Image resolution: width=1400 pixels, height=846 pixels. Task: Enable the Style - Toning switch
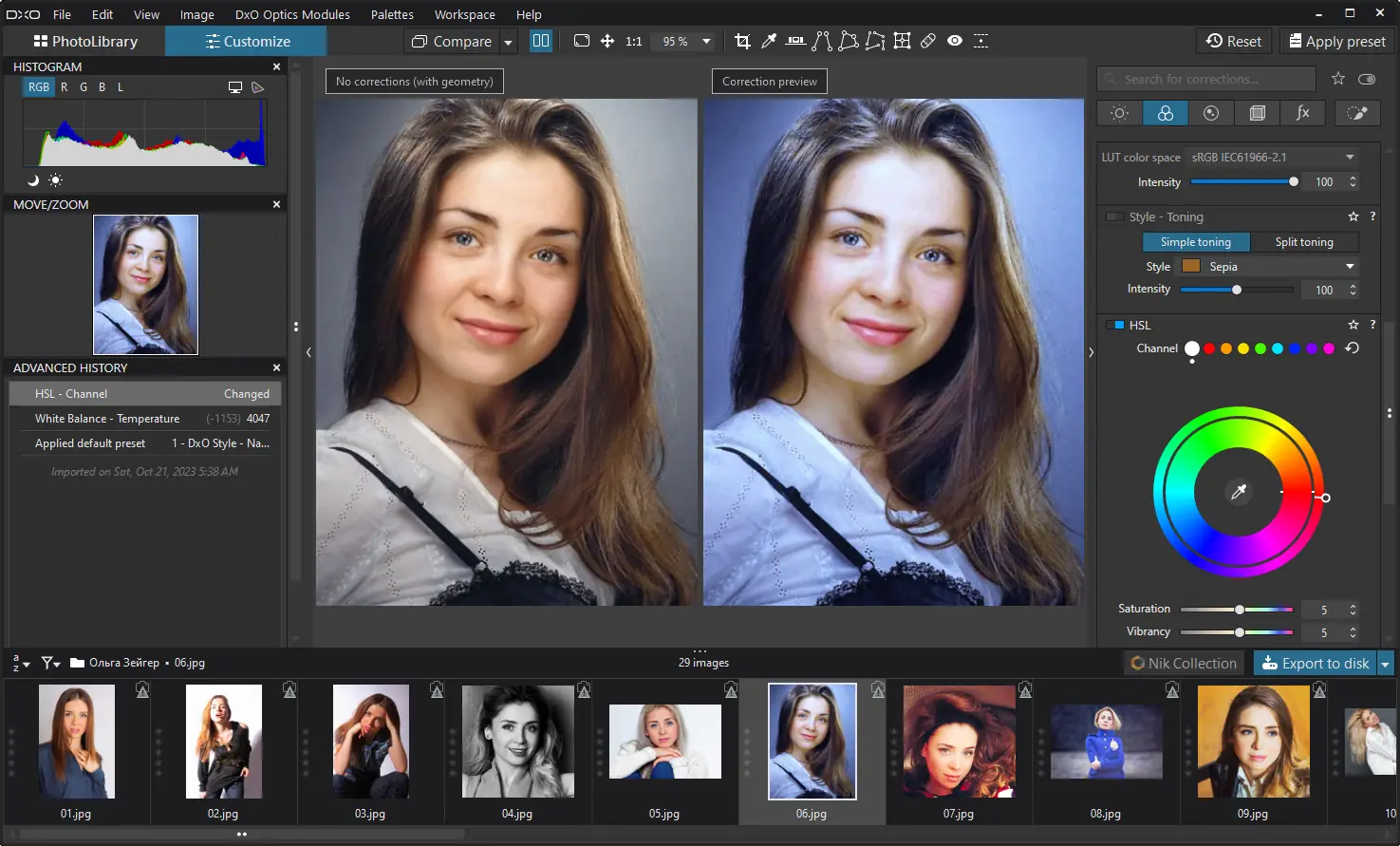coord(1114,216)
